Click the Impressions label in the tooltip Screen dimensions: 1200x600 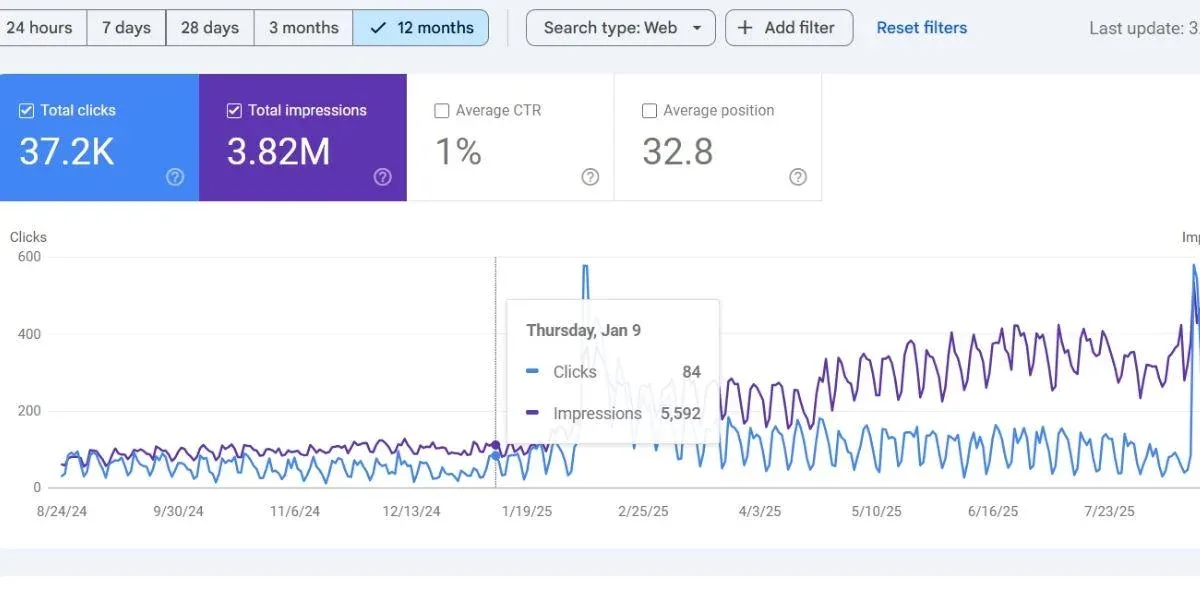point(597,413)
